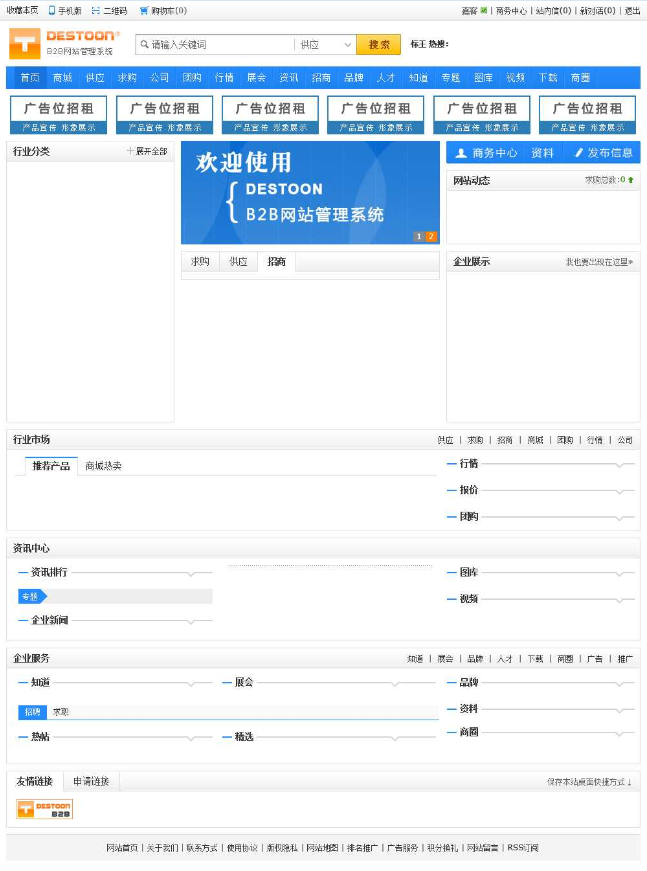647x871 pixels.
Task: Switch to the 供应 tab below the banner
Action: [239, 262]
